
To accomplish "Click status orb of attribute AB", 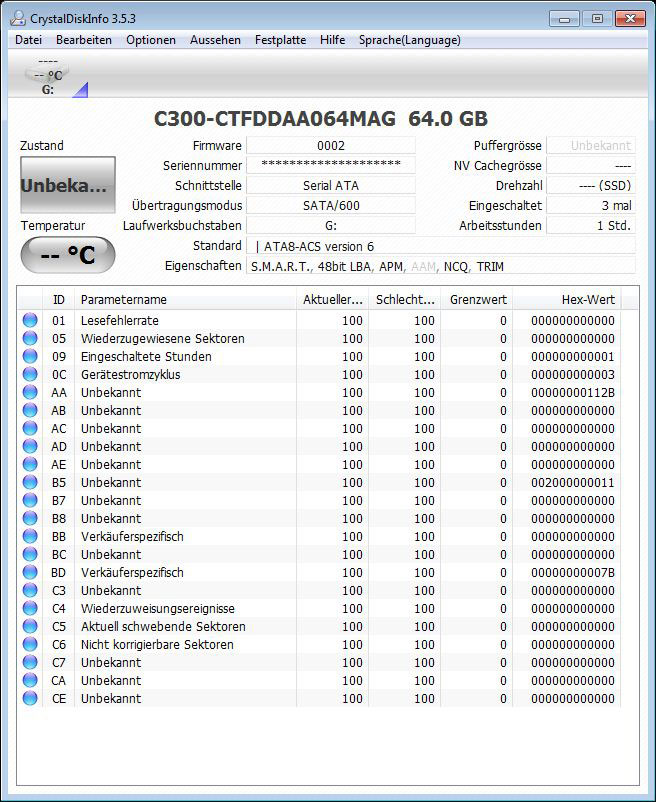I will pos(30,410).
